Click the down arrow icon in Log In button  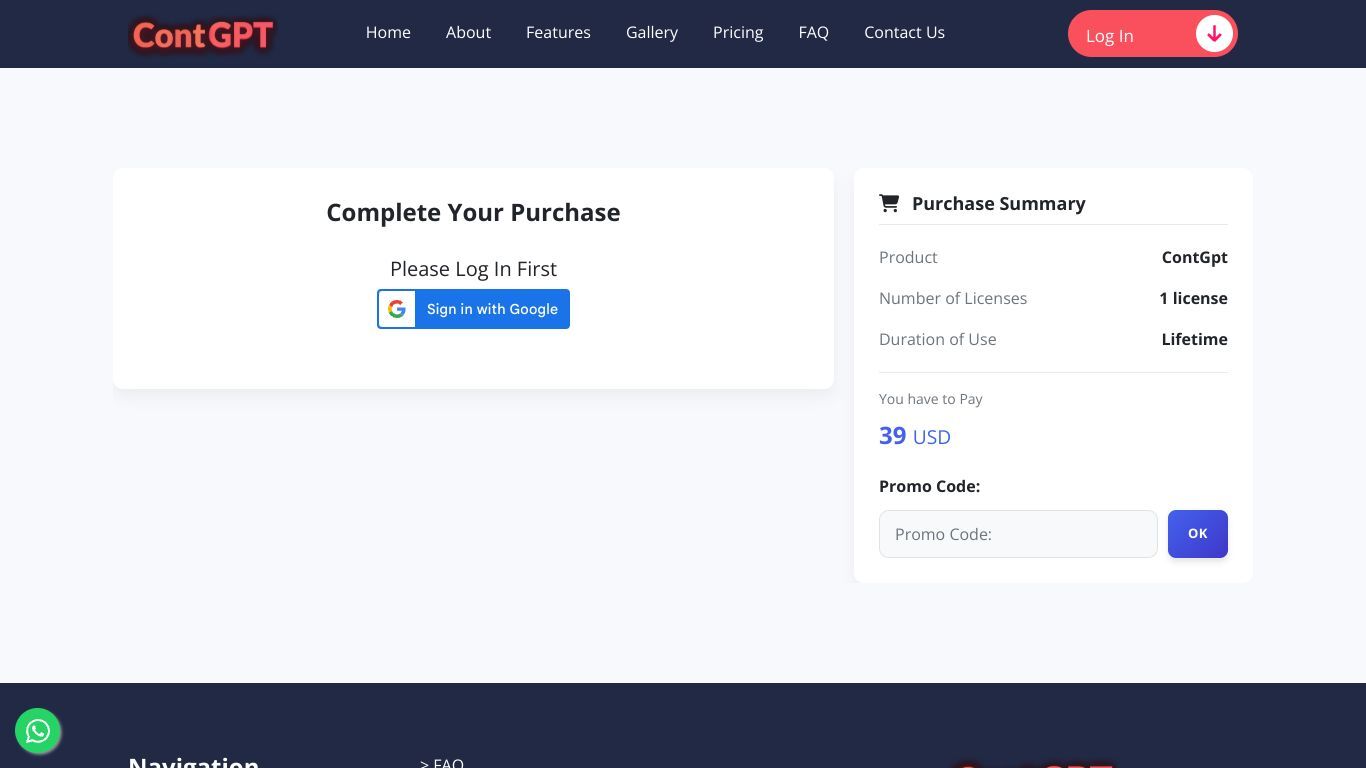point(1213,34)
